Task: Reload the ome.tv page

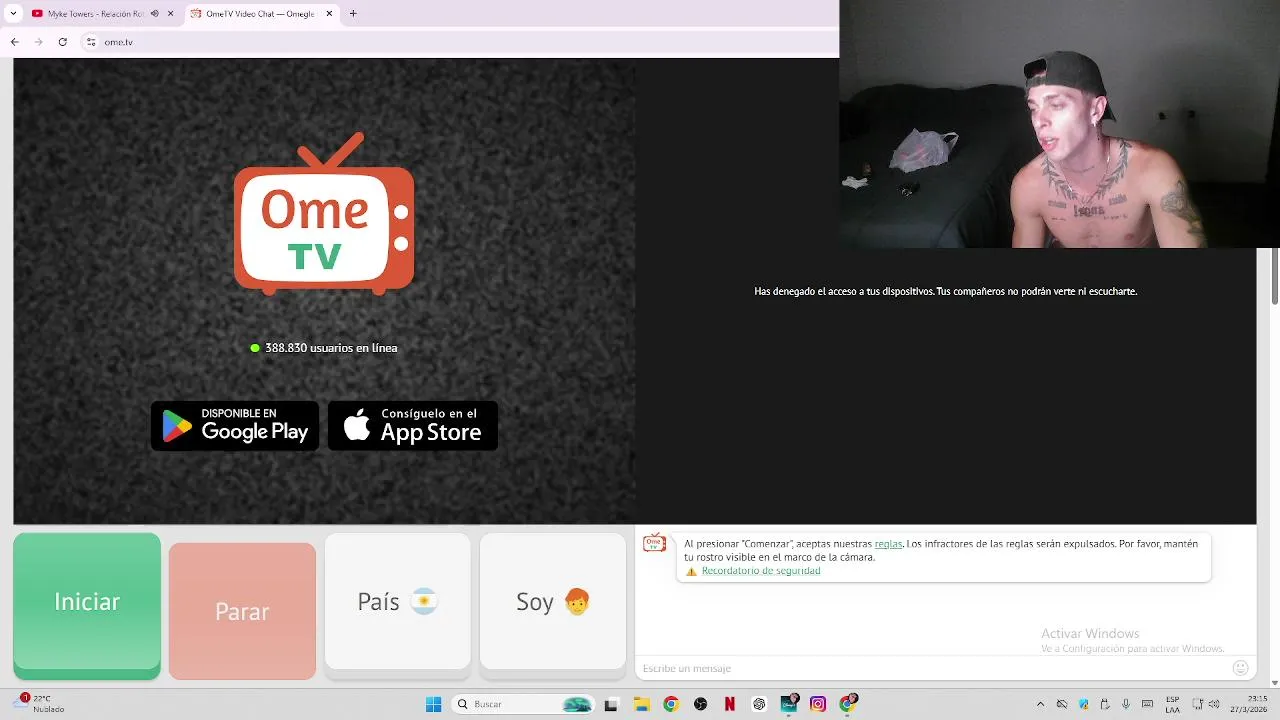Action: click(63, 42)
